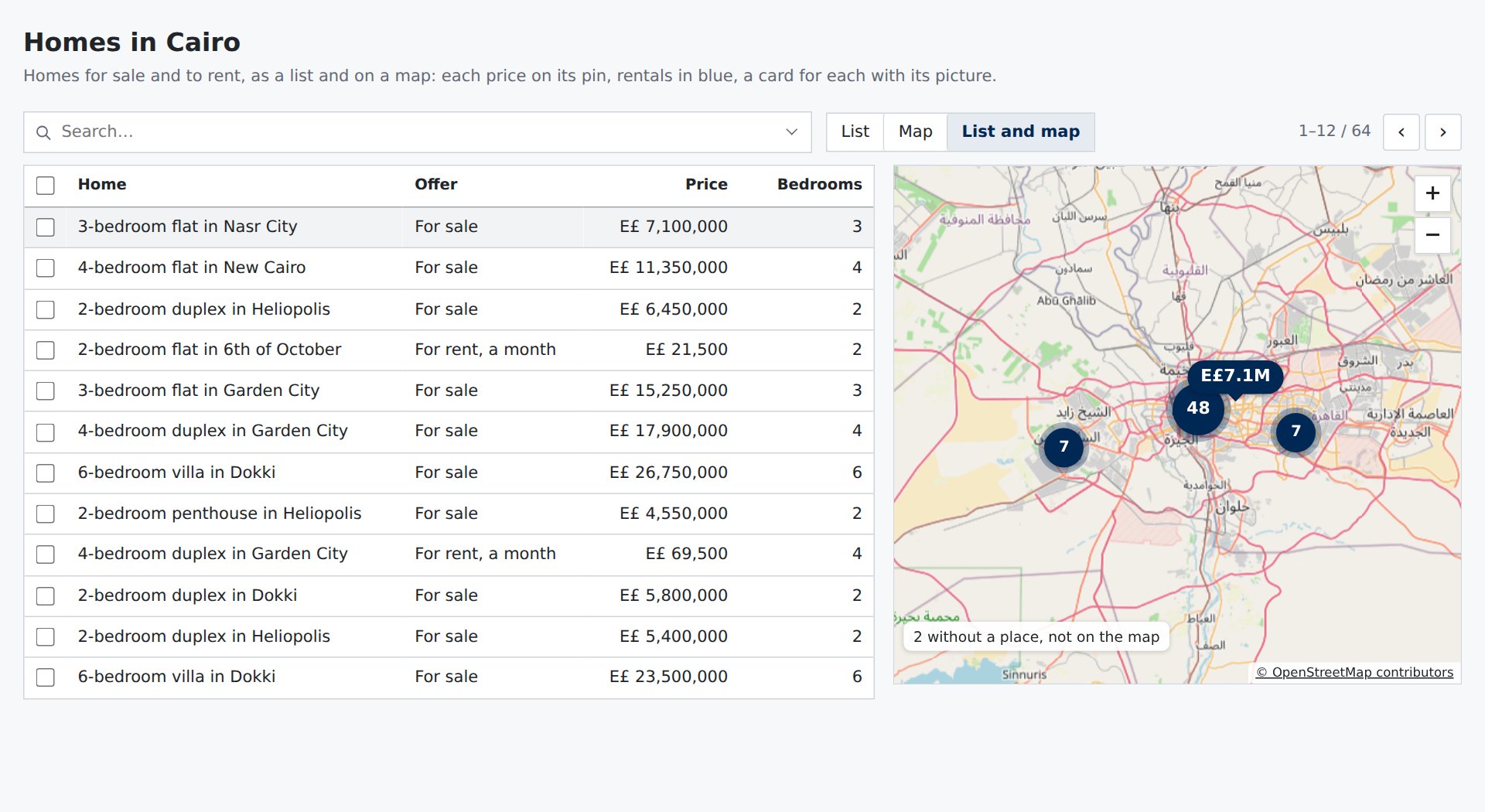The width and height of the screenshot is (1485, 812).
Task: Tick the select-all checkbox in the header
Action: tap(46, 186)
